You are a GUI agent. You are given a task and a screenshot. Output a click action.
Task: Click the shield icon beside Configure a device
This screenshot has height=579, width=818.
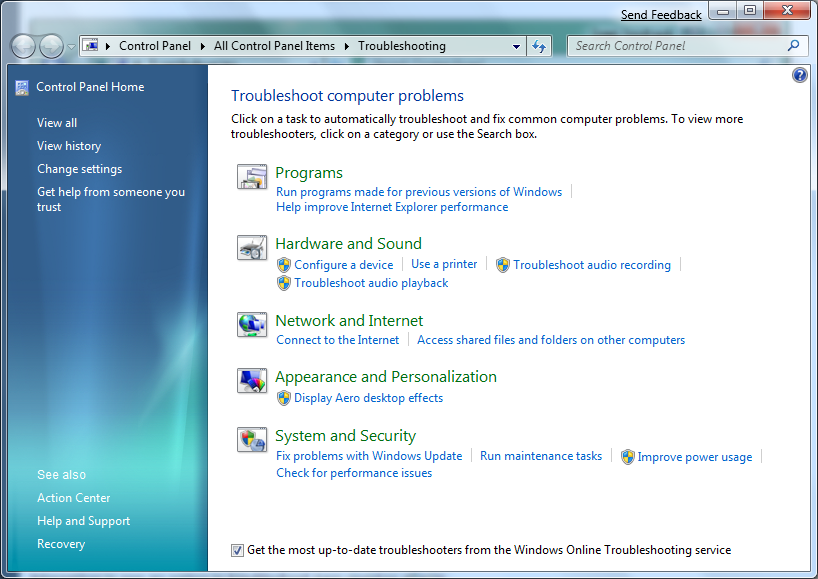point(283,265)
